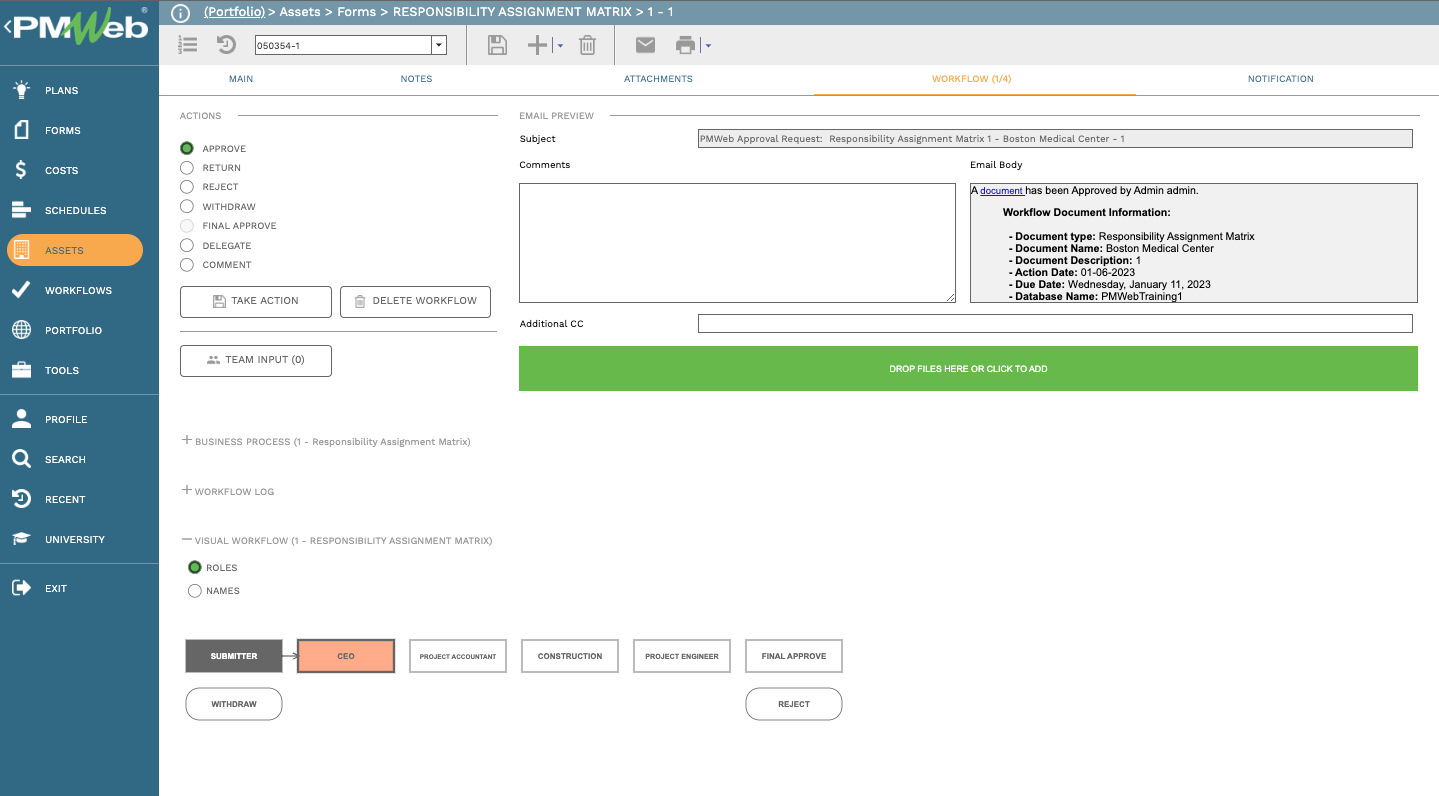This screenshot has width=1439, height=796.
Task: Click drop files here green area
Action: [x=968, y=369]
